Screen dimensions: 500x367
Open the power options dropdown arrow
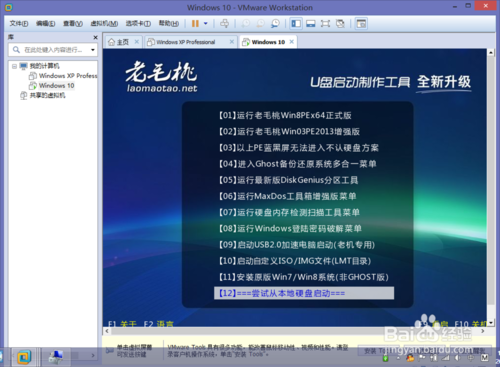coord(206,23)
